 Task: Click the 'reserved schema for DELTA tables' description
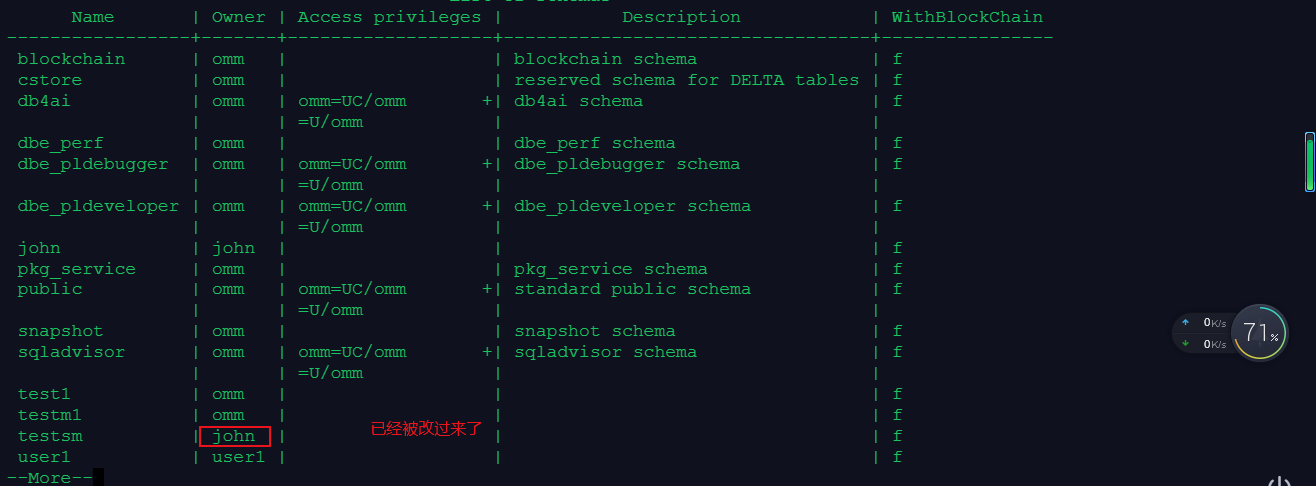tap(687, 80)
